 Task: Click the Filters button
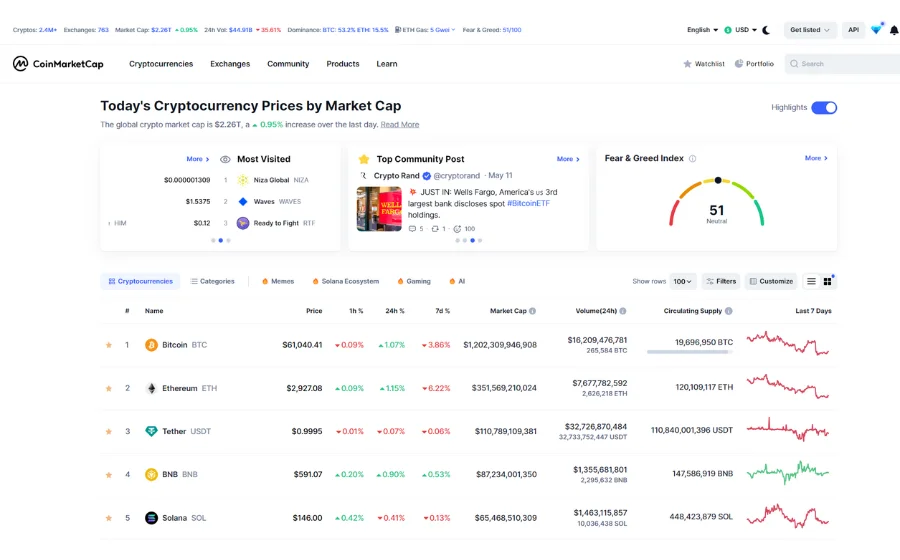(720, 282)
